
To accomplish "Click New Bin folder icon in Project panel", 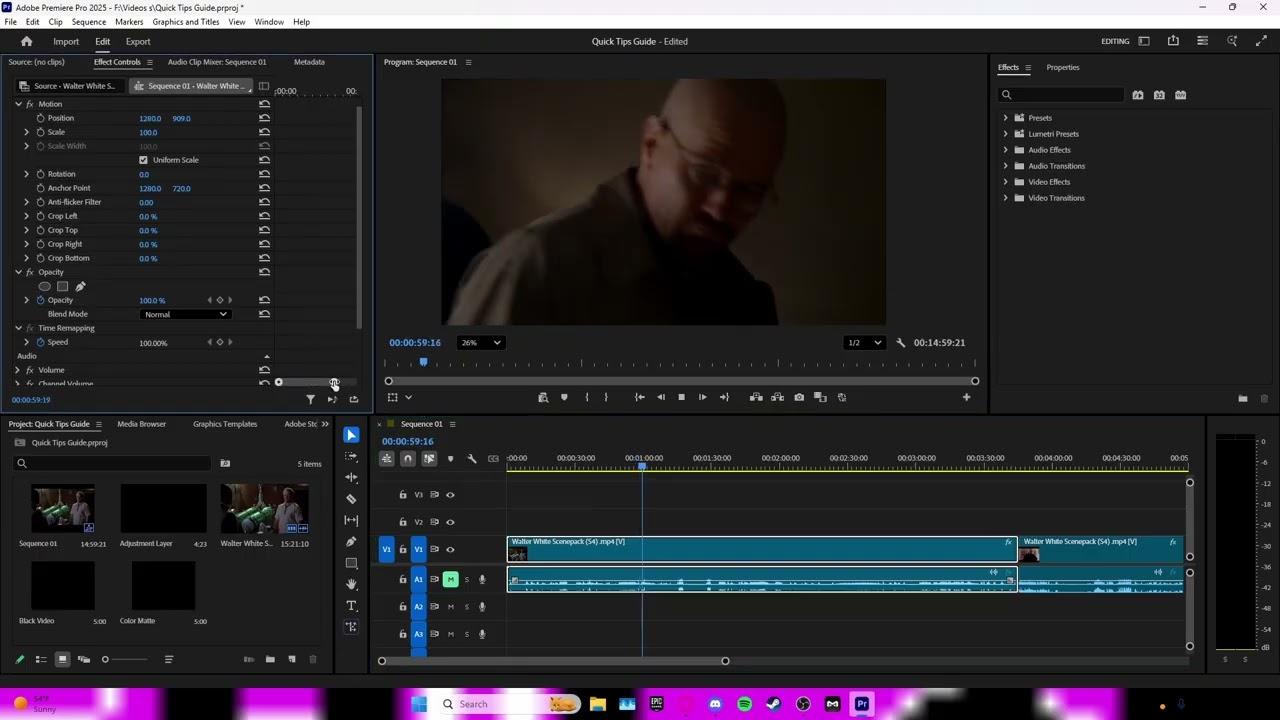I will (x=270, y=659).
